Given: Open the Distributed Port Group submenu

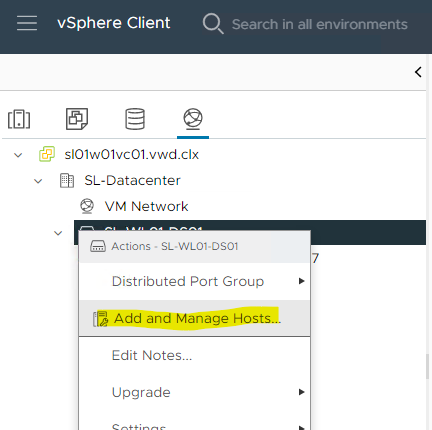Looking at the screenshot, I should pos(195,281).
